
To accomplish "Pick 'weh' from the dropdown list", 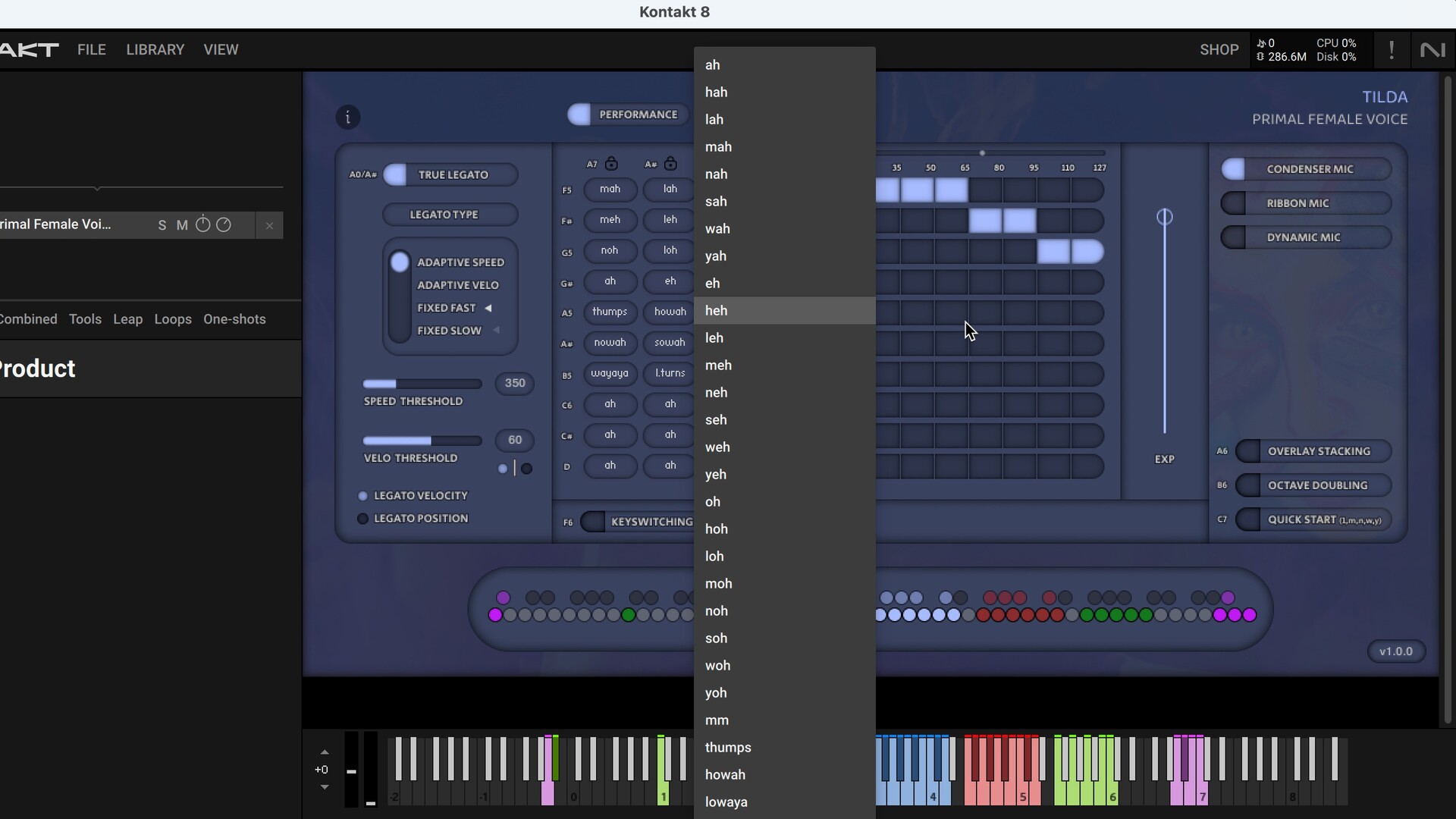I will tap(785, 447).
